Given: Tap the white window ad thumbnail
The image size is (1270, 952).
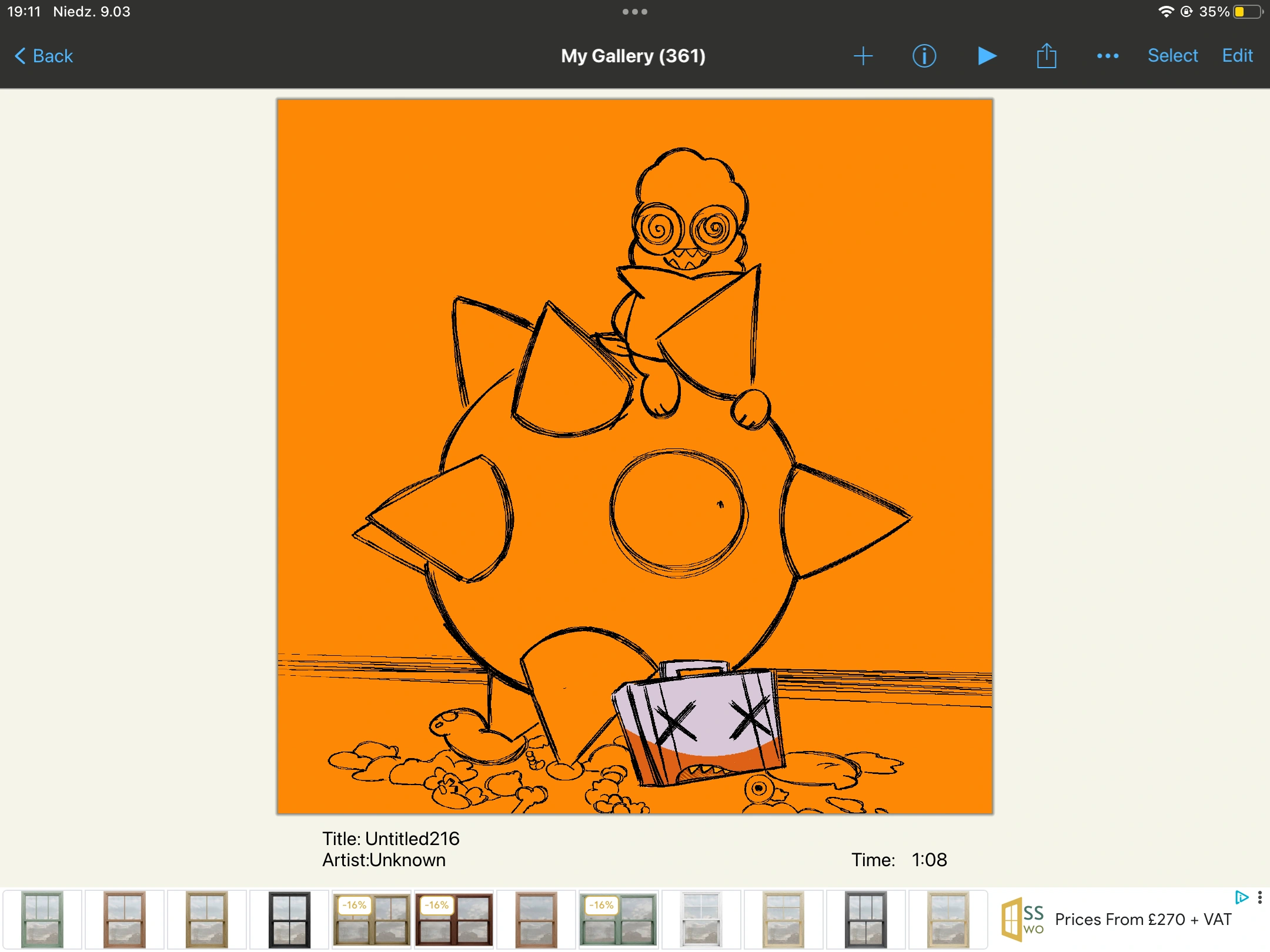Looking at the screenshot, I should 700,919.
